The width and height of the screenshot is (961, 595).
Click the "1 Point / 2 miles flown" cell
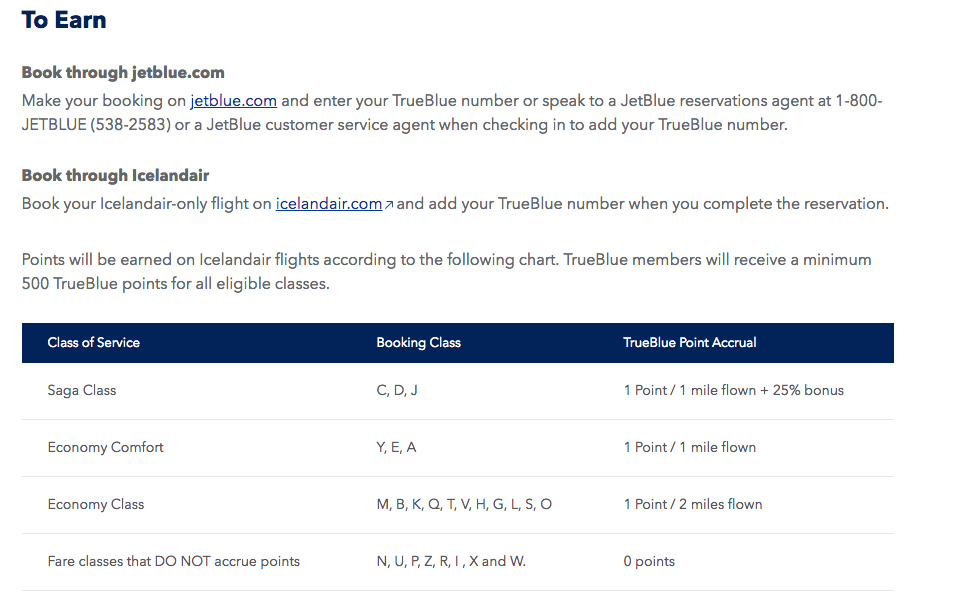tap(692, 504)
